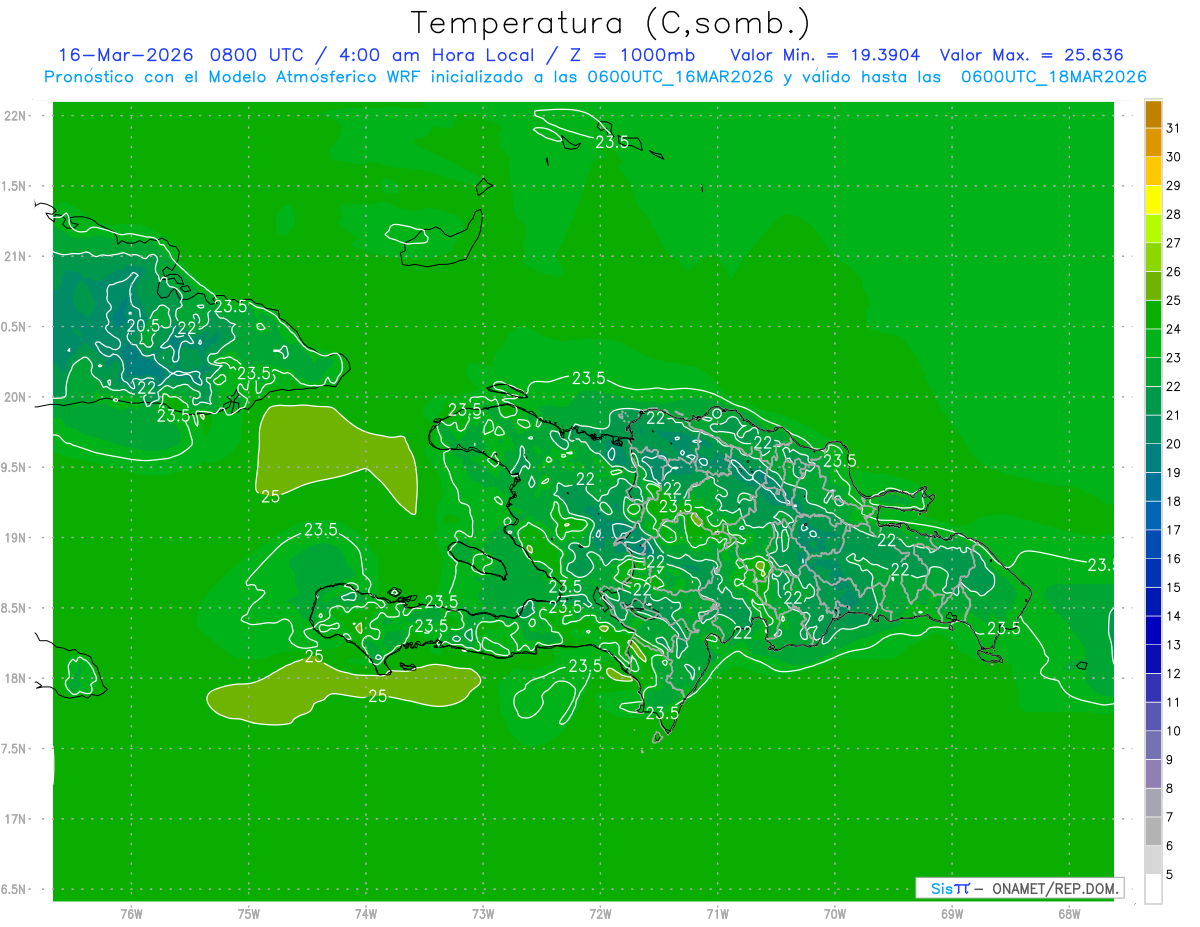Screen dimensions: 1200x927
Task: Pick the yellow legend swatch between 28 and 29
Action: coord(1153,200)
